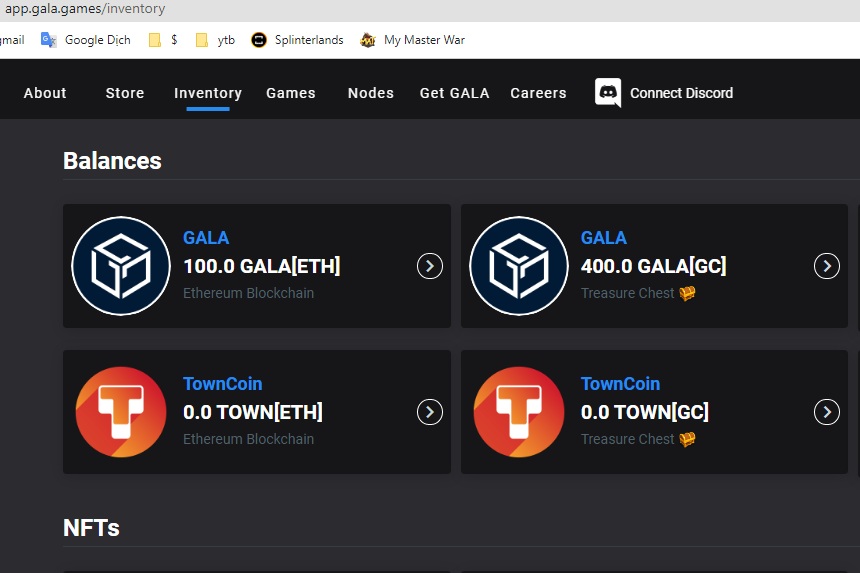This screenshot has width=860, height=573.
Task: Click treasure chest icon under TOWN[GC]
Action: coord(687,439)
